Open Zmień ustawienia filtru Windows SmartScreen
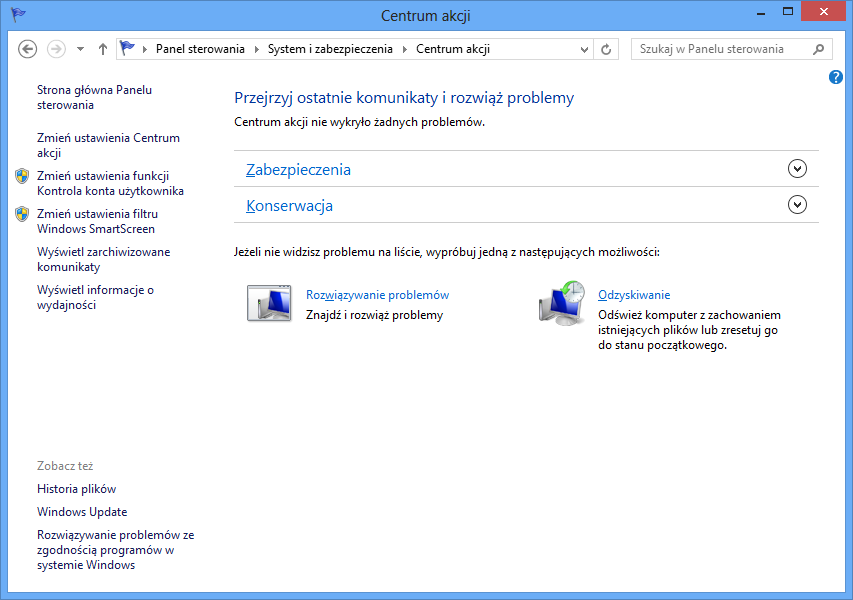This screenshot has height=600, width=853. click(97, 221)
